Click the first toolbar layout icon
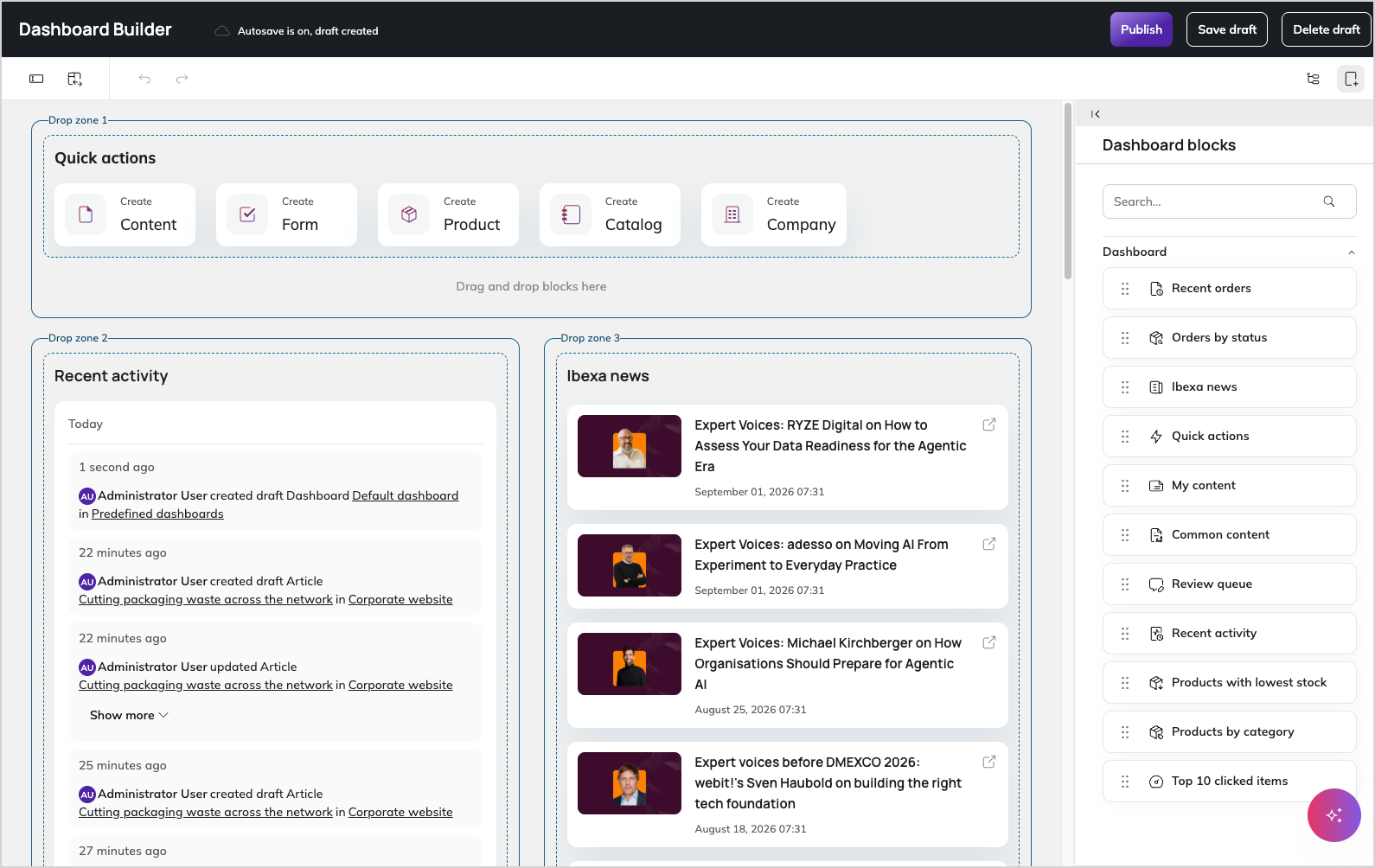Screen dimensions: 1375x868 tap(36, 79)
